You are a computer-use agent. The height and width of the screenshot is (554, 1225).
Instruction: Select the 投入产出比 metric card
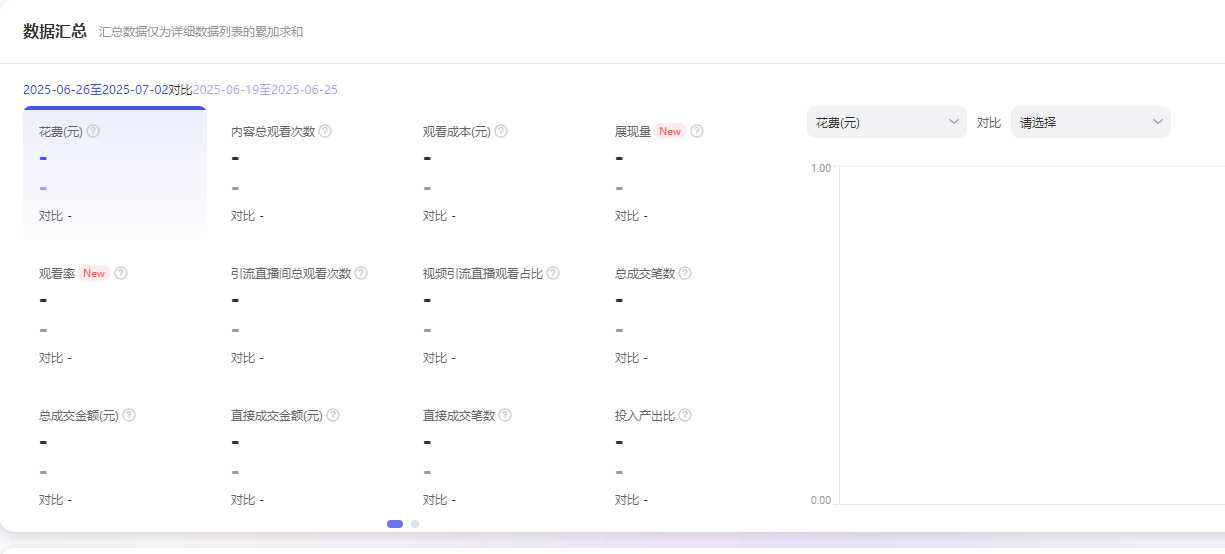(x=690, y=456)
